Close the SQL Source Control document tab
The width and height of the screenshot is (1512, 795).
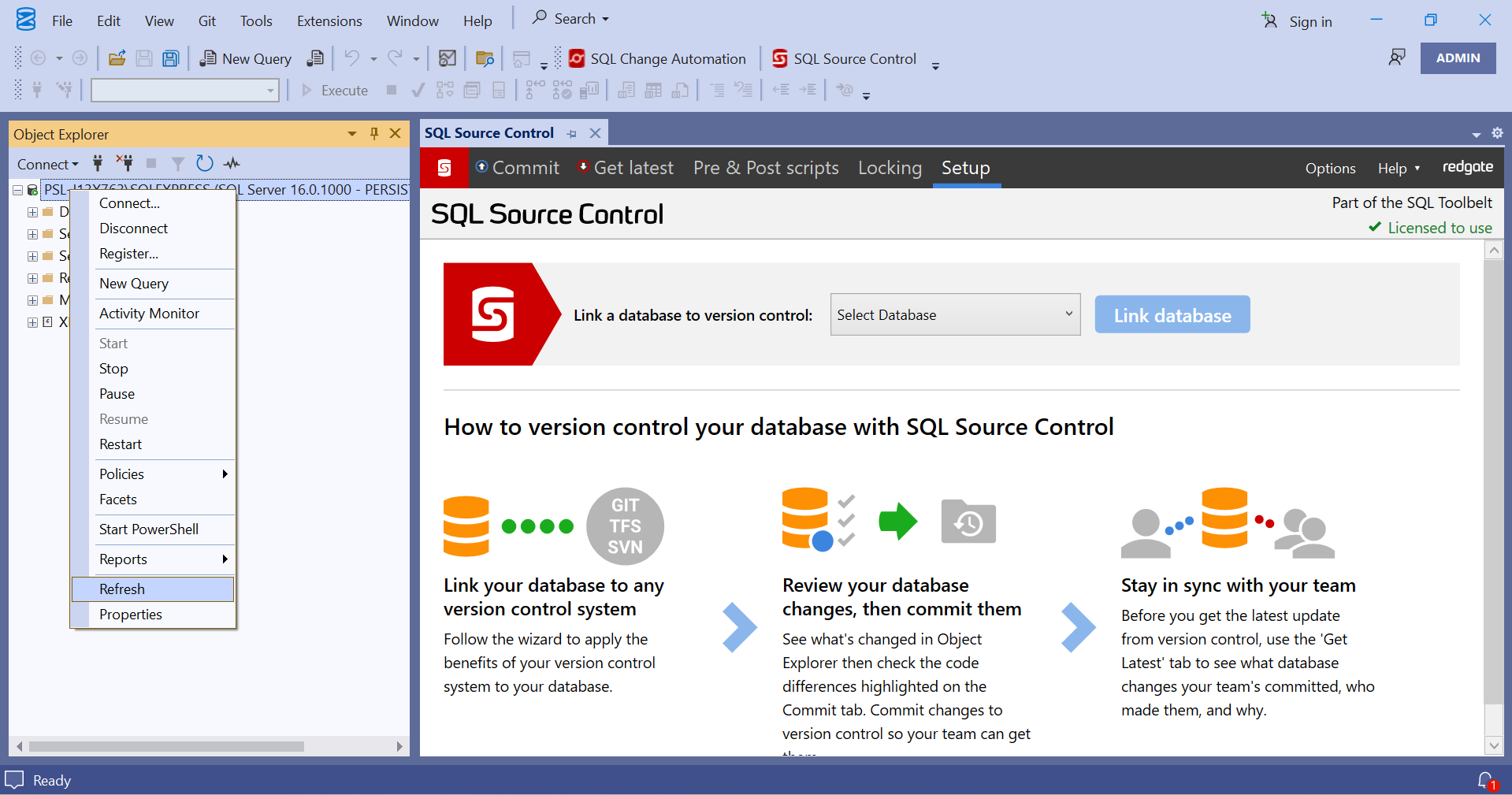pos(596,133)
